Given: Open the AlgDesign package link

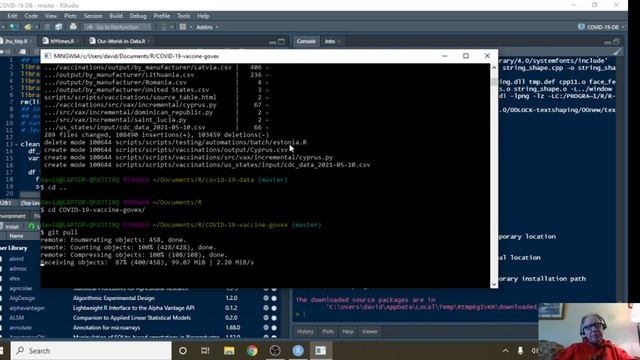Looking at the screenshot, I should 22,298.
